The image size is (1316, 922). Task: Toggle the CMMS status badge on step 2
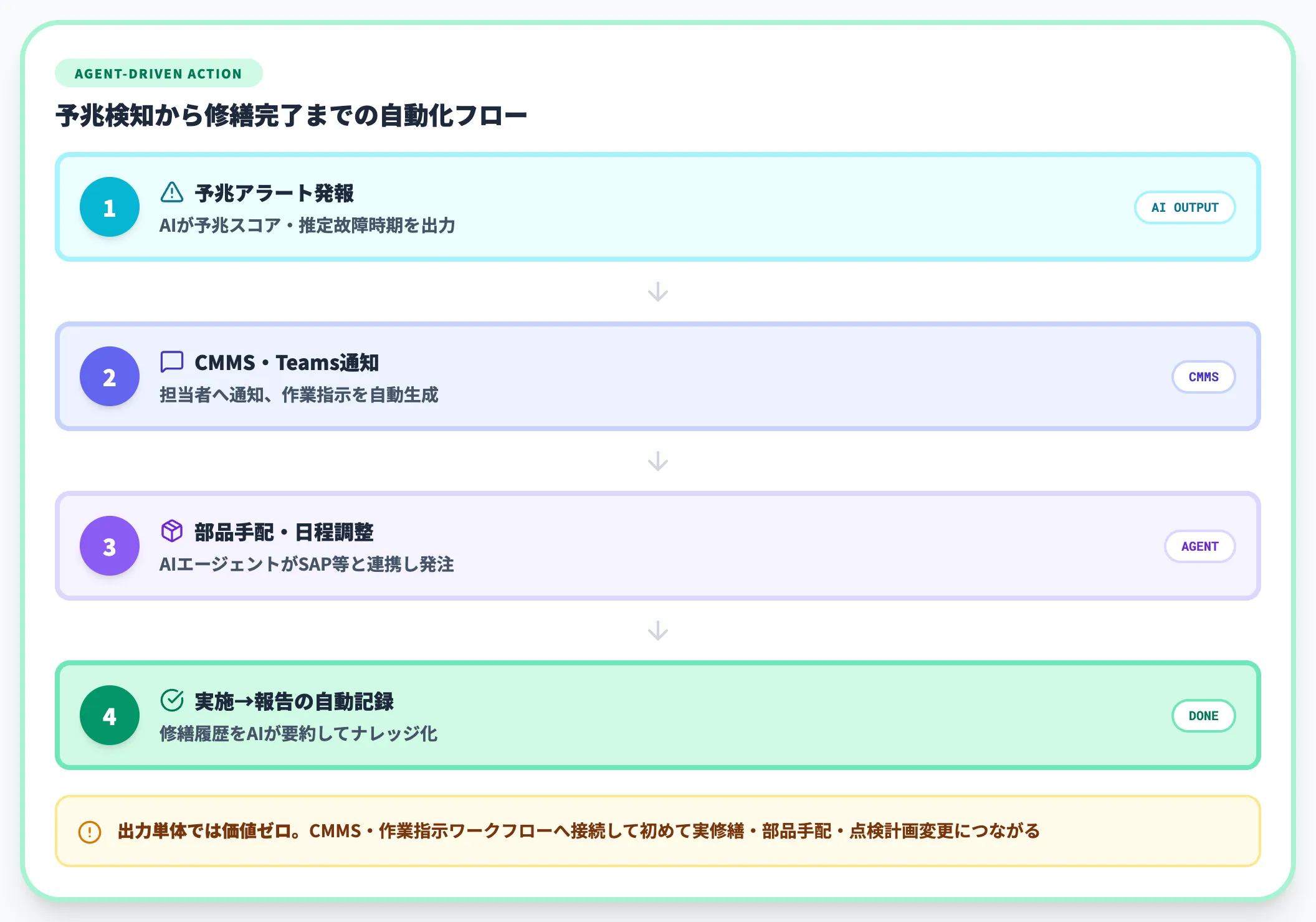(1203, 377)
